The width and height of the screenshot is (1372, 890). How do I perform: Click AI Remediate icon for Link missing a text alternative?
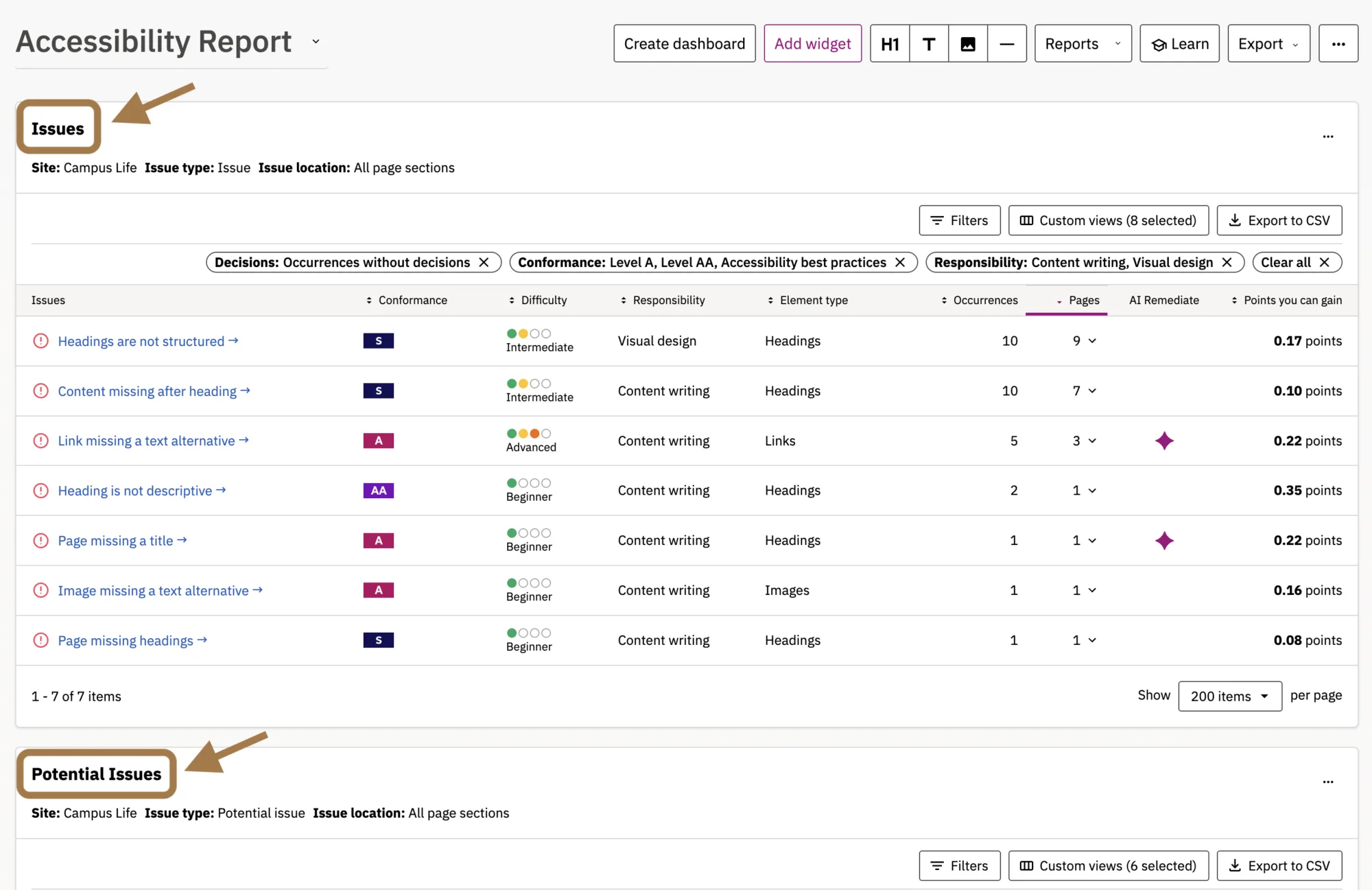pyautogui.click(x=1164, y=441)
